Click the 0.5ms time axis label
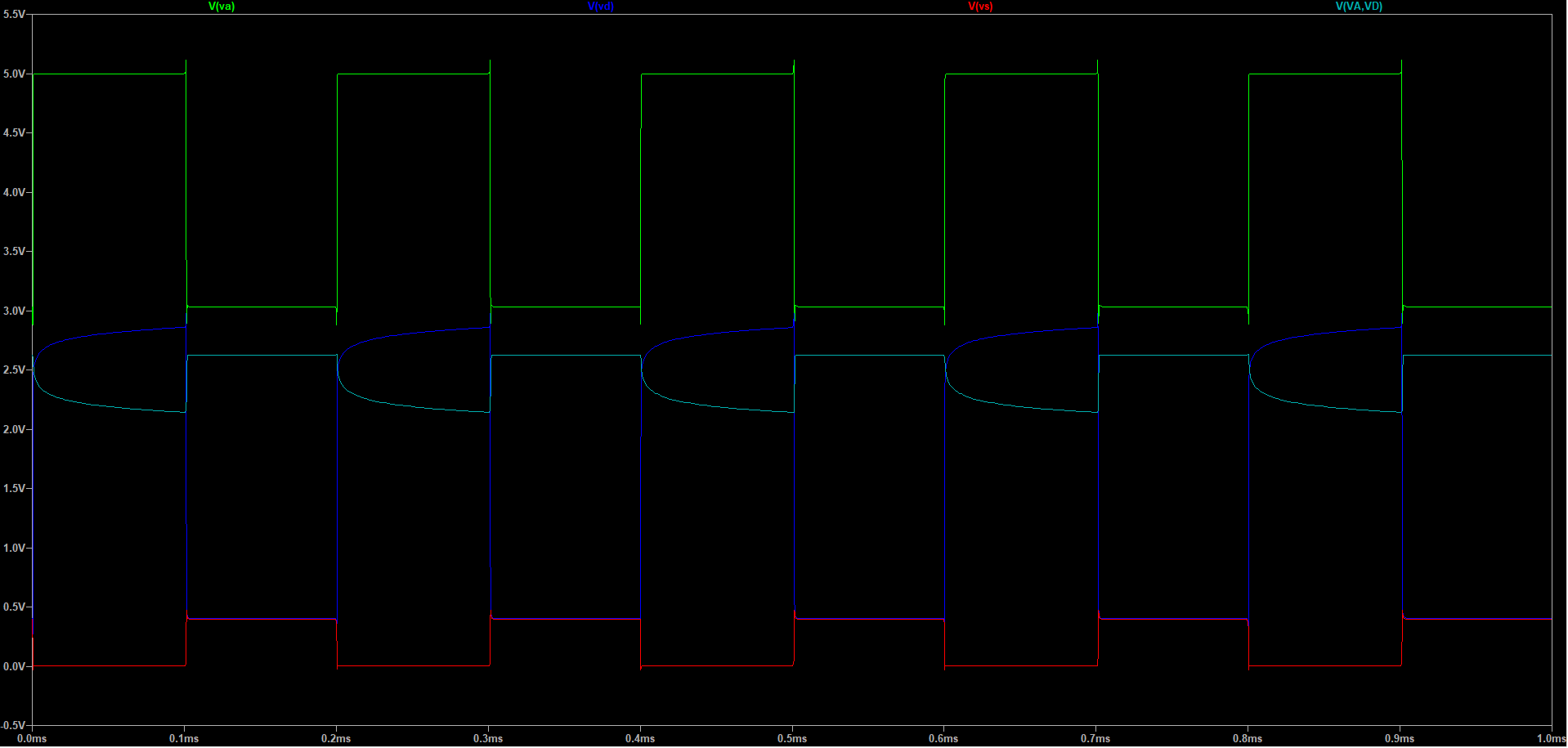 pos(792,739)
